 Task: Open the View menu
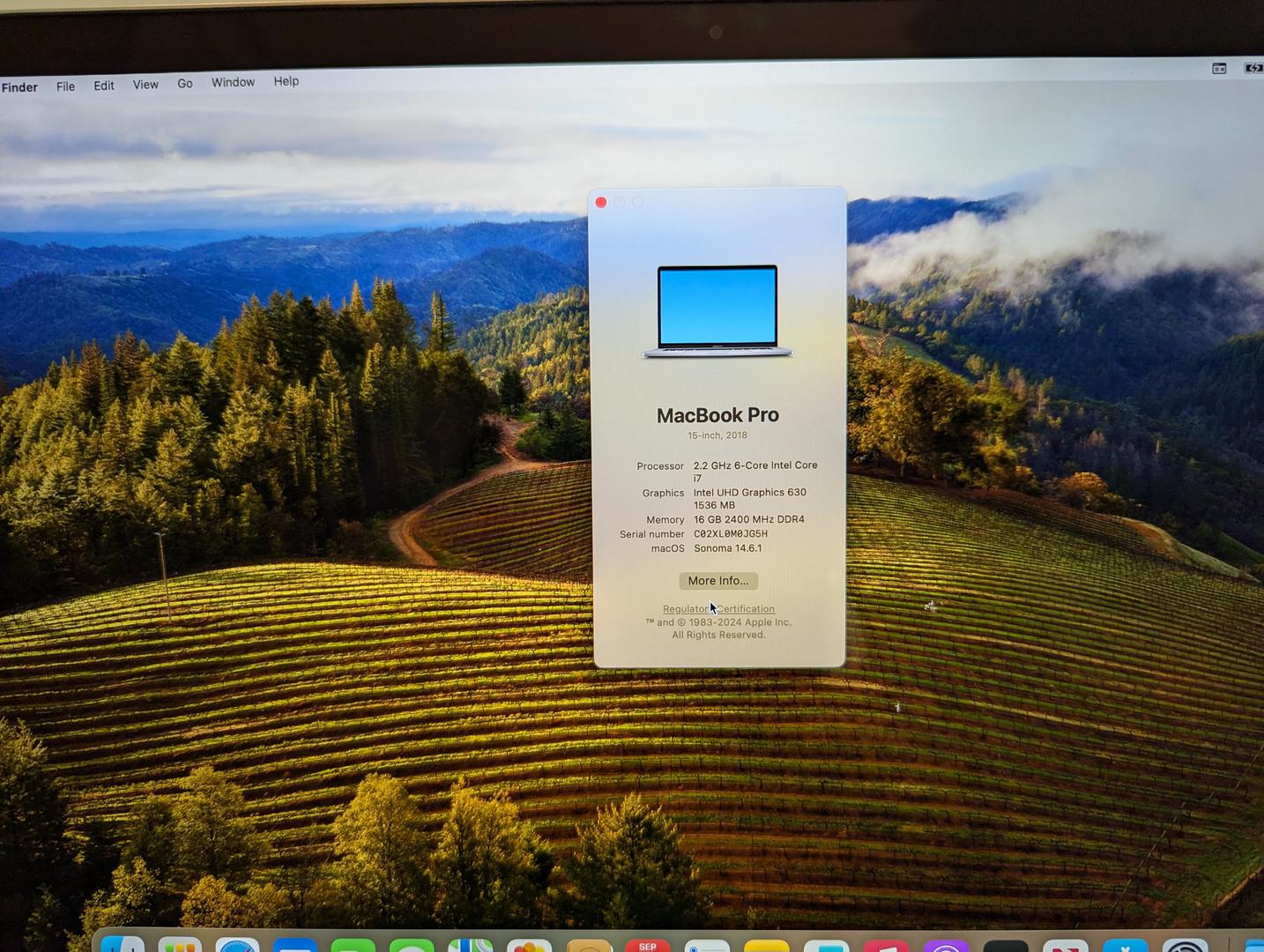point(145,85)
